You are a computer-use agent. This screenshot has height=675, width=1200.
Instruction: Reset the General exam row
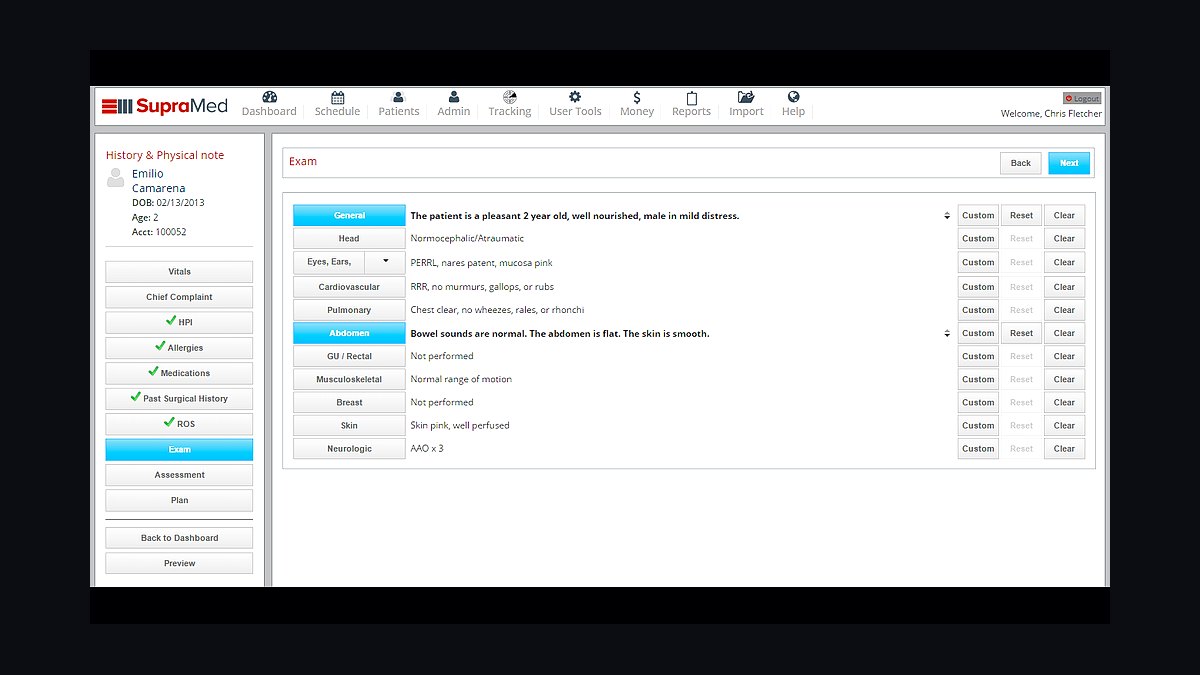point(1021,215)
